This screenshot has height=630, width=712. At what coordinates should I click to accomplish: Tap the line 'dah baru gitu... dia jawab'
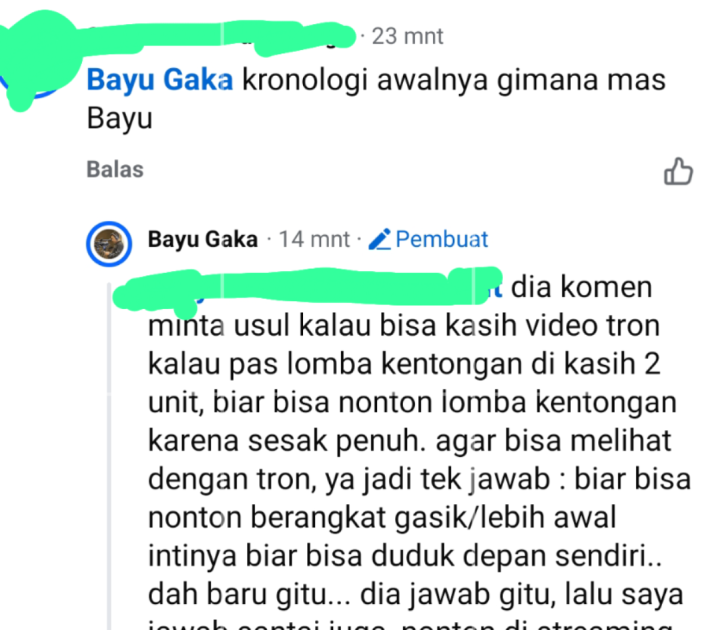click(x=415, y=594)
